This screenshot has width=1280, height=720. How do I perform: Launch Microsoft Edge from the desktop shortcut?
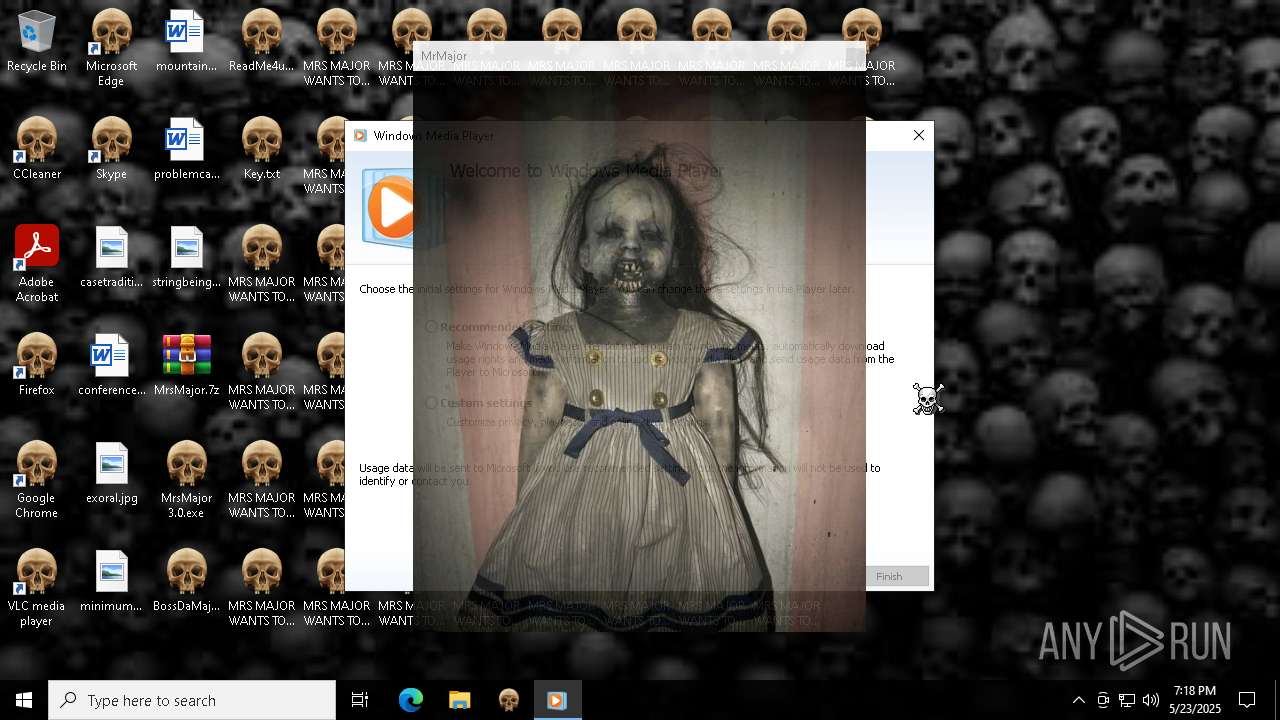click(111, 48)
